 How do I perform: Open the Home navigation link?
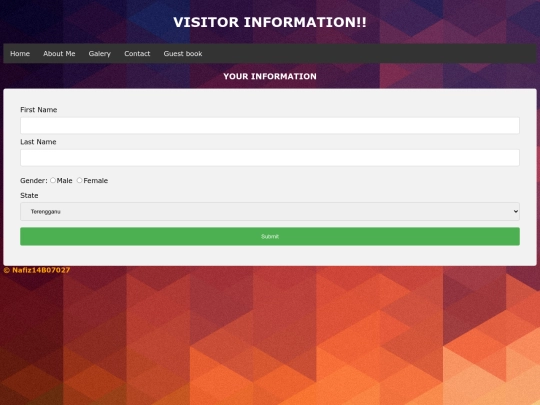point(20,53)
